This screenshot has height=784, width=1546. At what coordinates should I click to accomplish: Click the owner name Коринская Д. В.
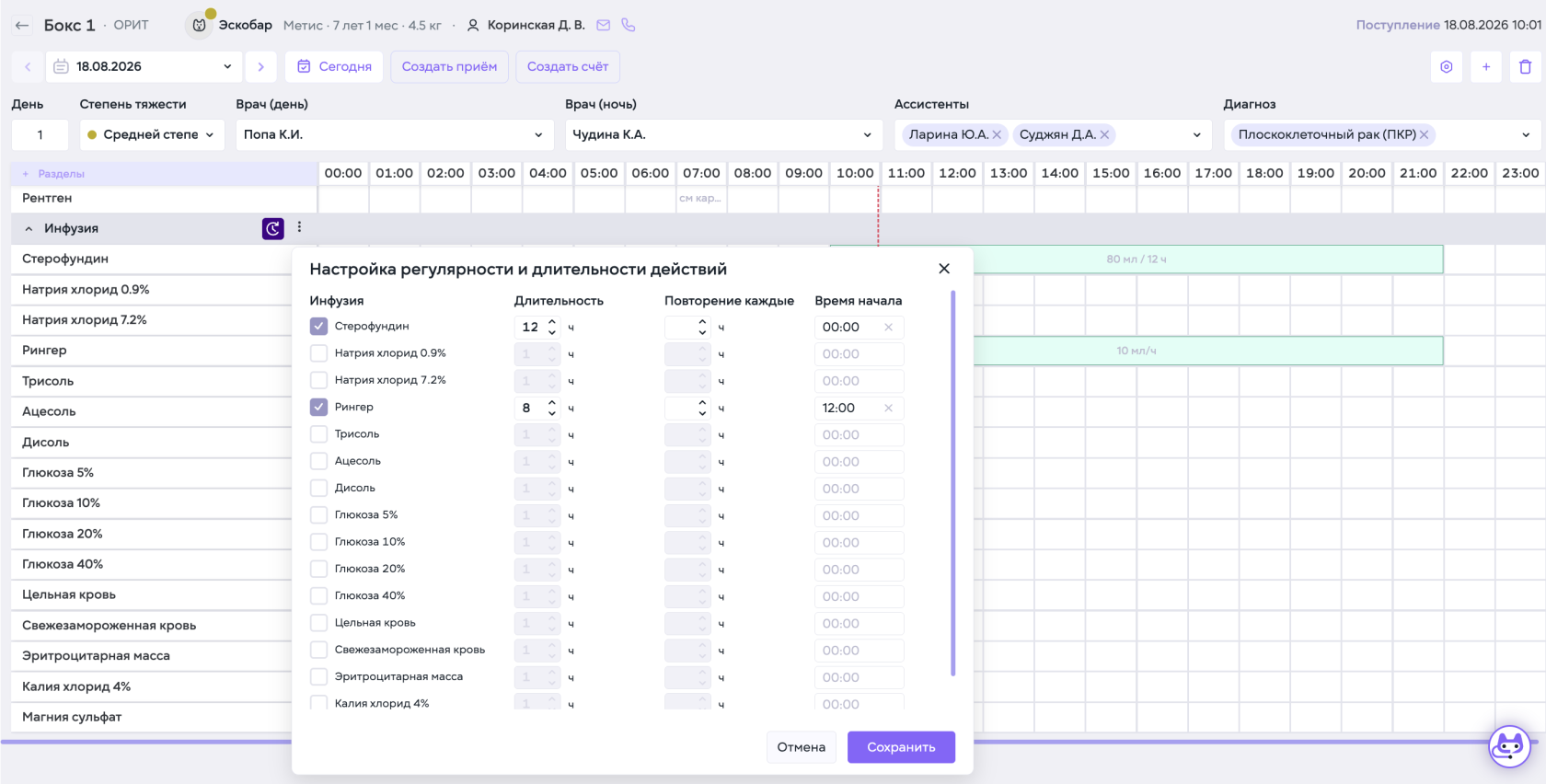pos(536,26)
